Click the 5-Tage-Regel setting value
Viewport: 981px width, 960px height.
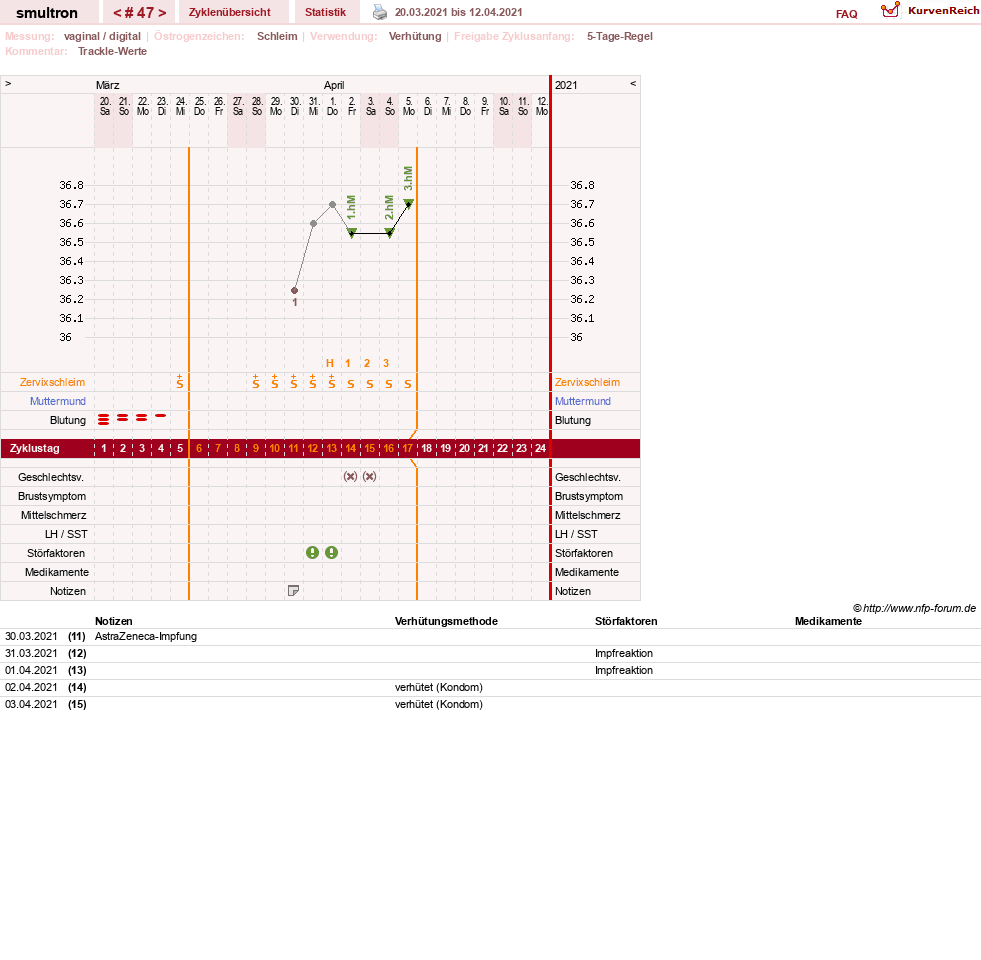(619, 36)
